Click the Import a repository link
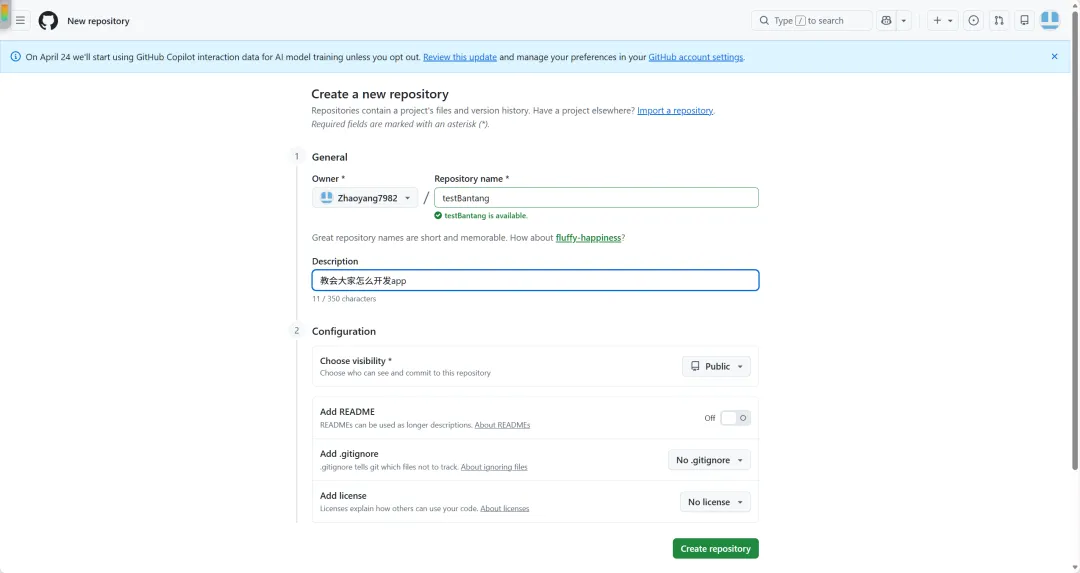 click(675, 111)
